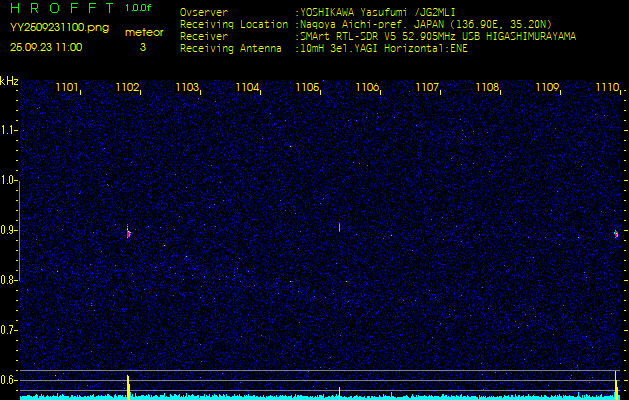Click the 0.6 kHz axis label
Image resolution: width=629 pixels, height=400 pixels.
pyautogui.click(x=9, y=380)
